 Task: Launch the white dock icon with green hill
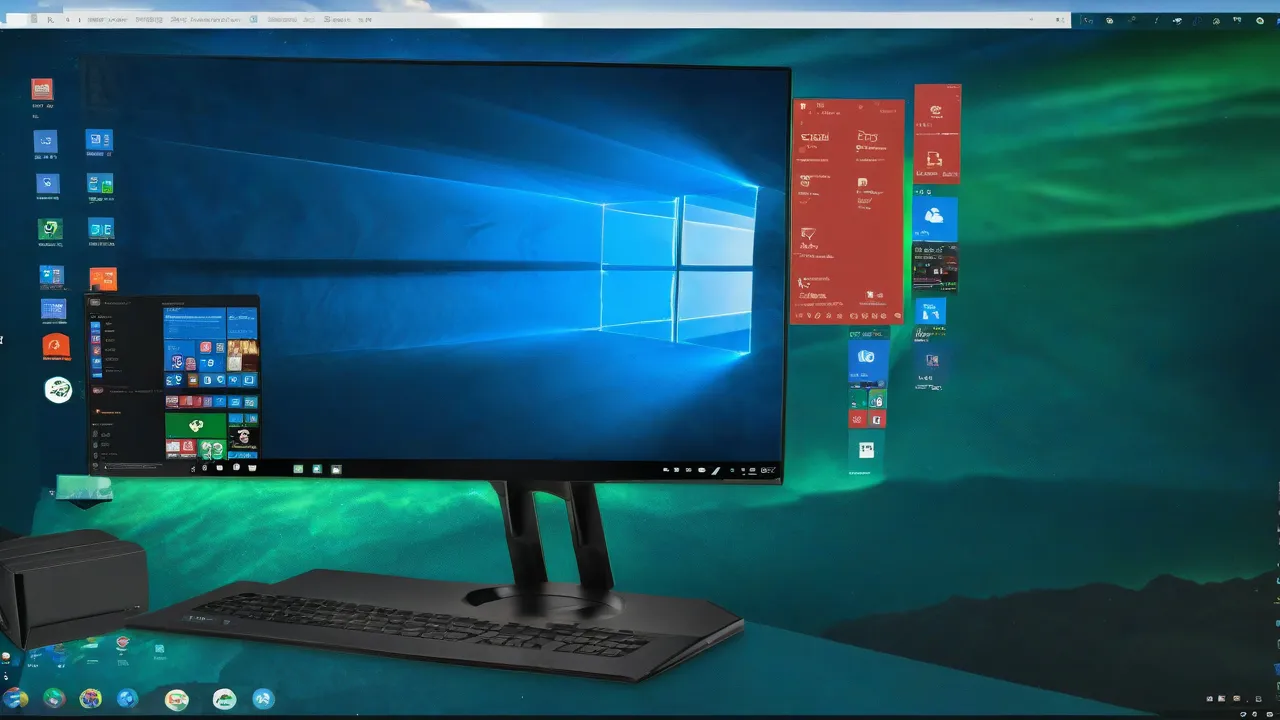(x=225, y=699)
